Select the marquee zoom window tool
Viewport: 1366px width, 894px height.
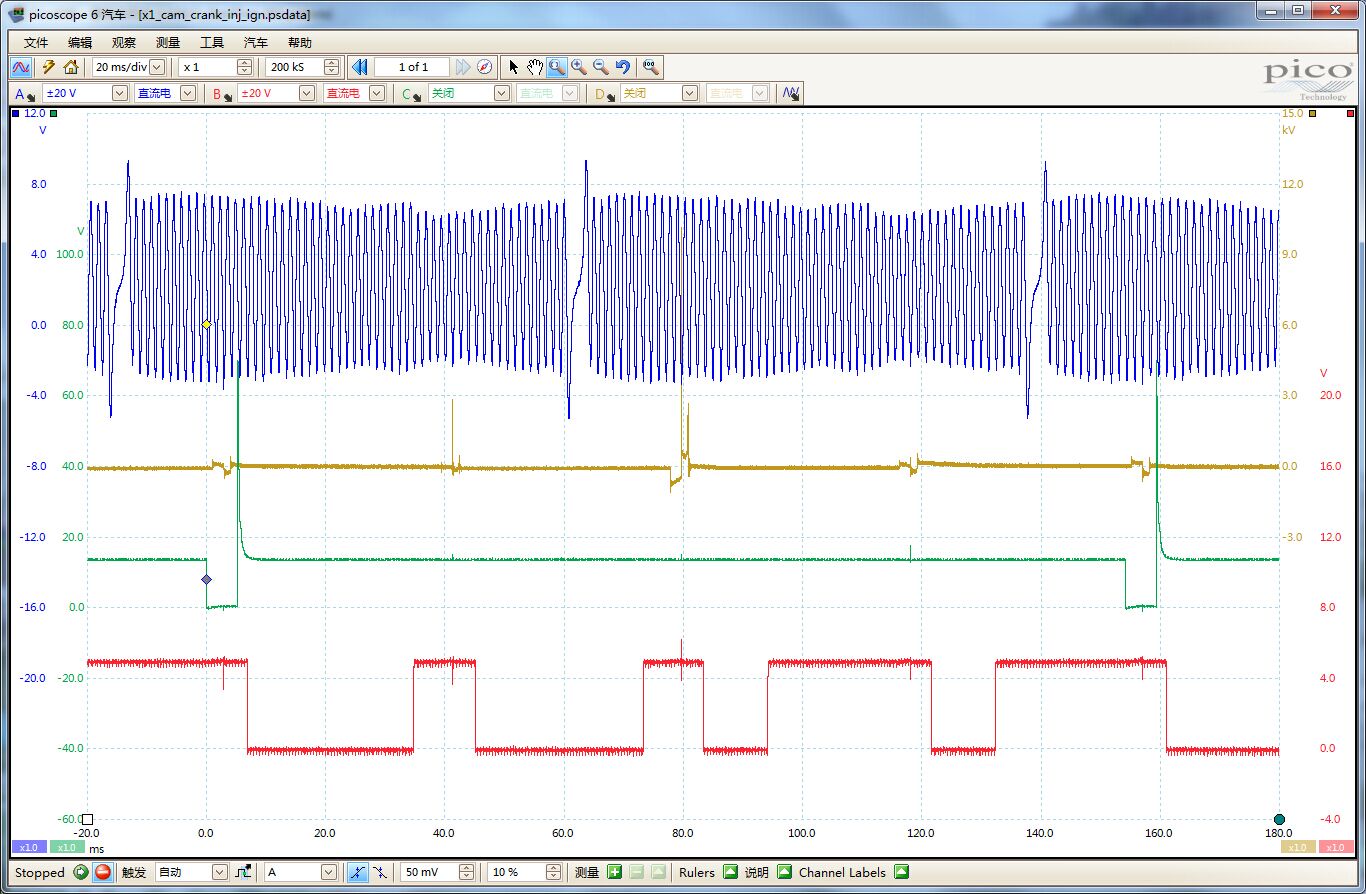click(x=557, y=67)
